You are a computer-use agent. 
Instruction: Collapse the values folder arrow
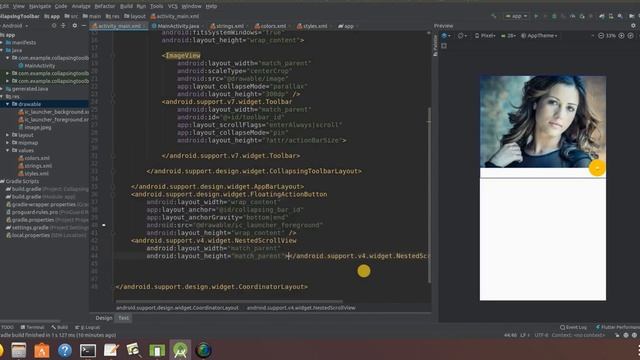[x=7, y=150]
